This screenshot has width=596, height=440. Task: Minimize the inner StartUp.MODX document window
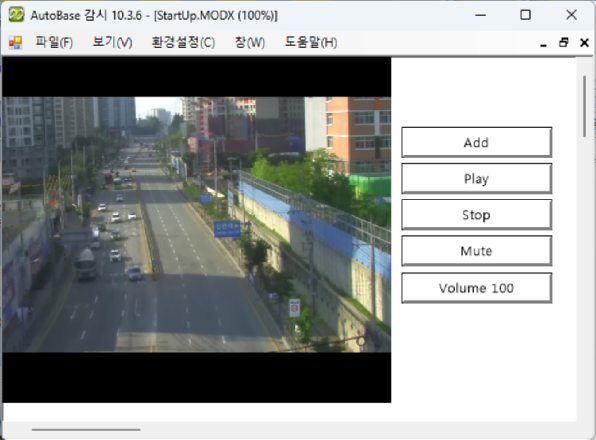click(543, 43)
